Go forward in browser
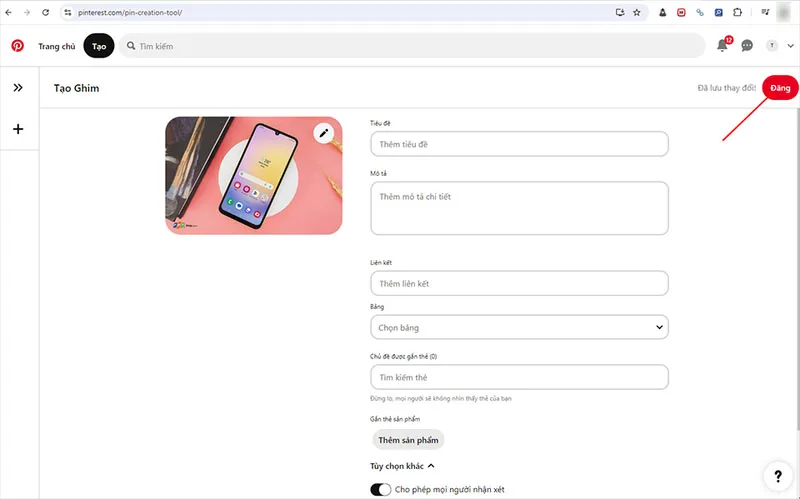 (27, 12)
